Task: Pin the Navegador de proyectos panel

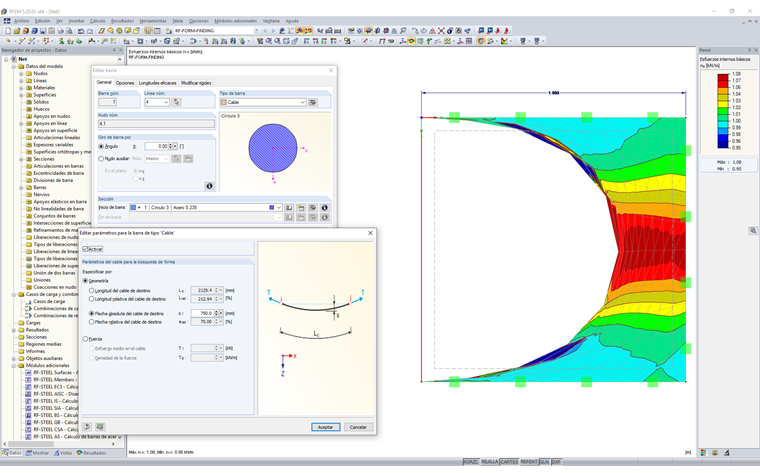Action: pyautogui.click(x=114, y=50)
